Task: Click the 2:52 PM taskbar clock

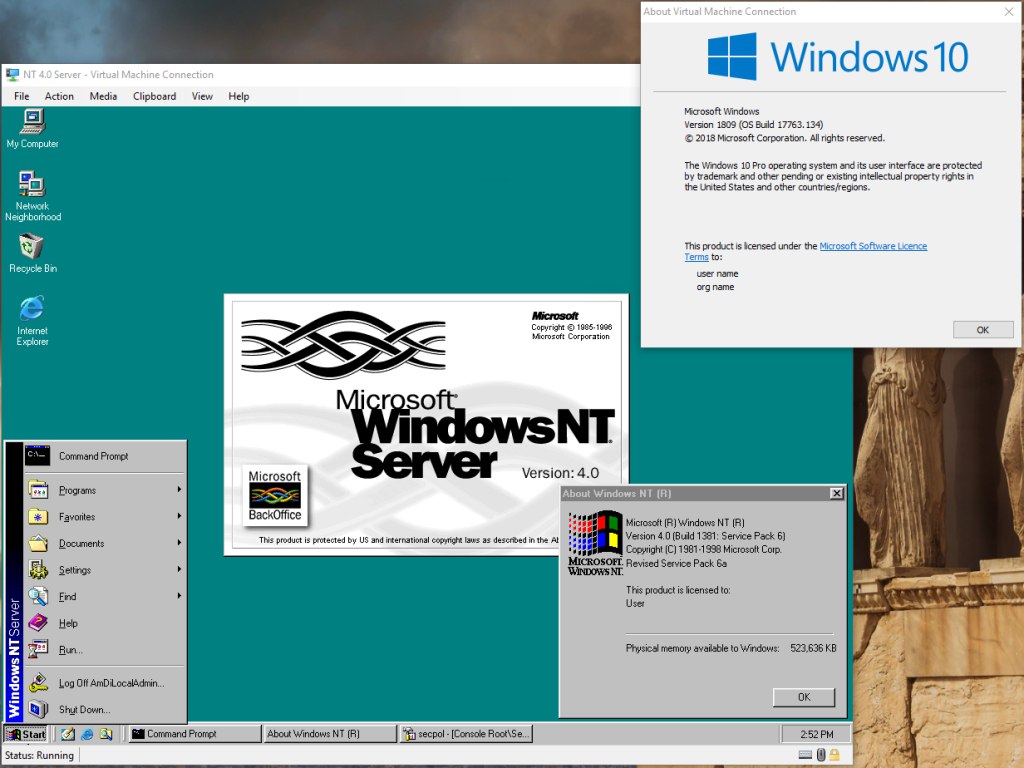Action: click(x=816, y=734)
